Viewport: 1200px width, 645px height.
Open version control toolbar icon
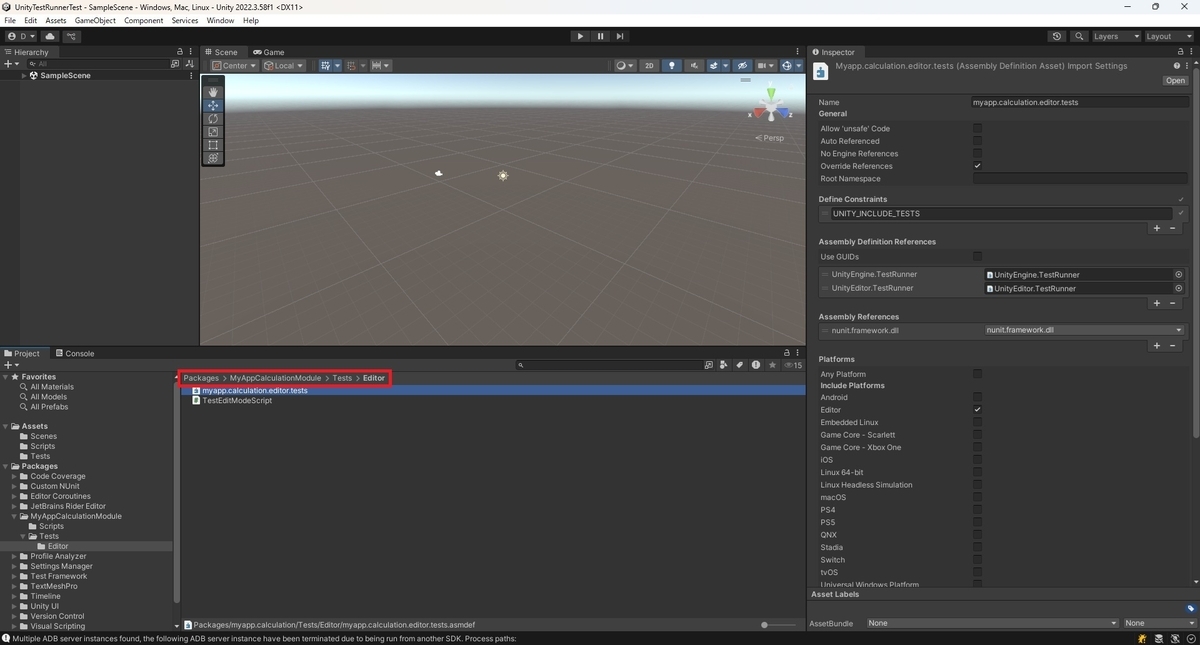point(72,36)
